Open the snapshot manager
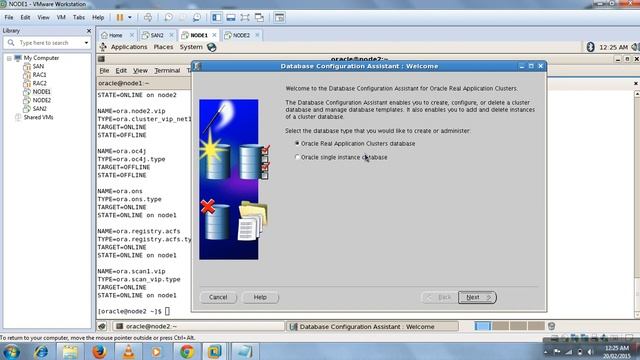Image resolution: width=640 pixels, height=360 pixels. point(197,18)
